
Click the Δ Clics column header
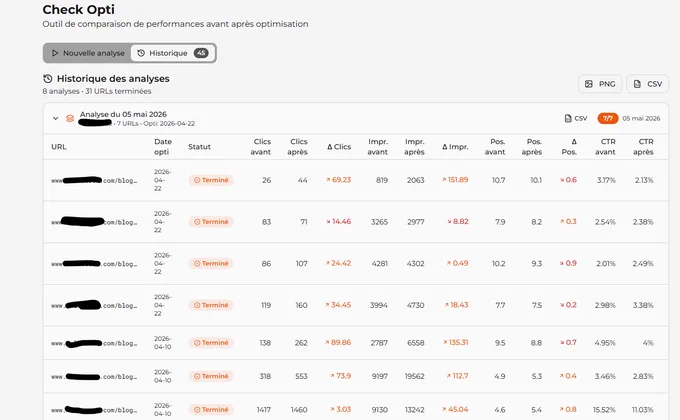[339, 147]
